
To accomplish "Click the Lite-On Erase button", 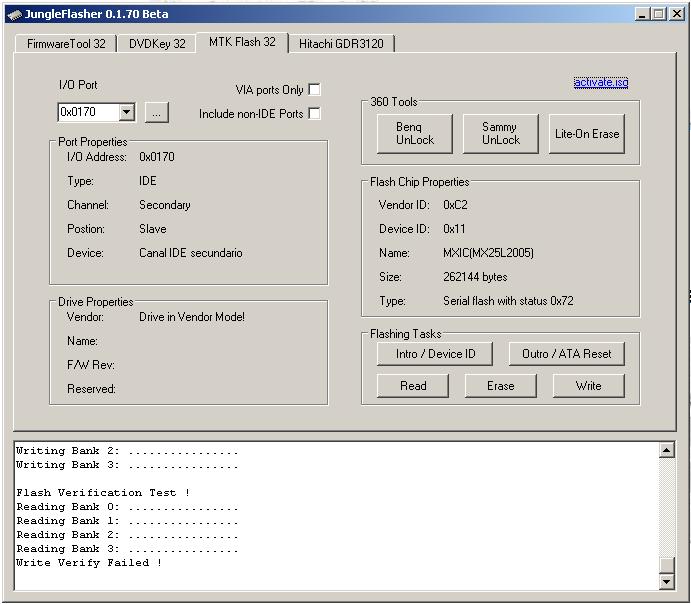I will [587, 133].
